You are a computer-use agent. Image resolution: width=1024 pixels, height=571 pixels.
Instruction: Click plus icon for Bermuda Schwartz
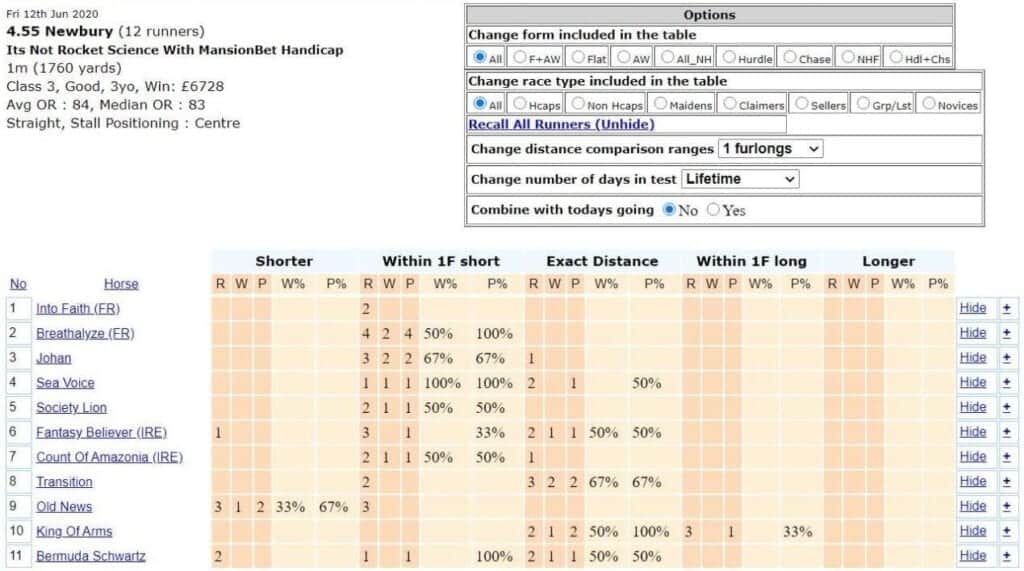coord(1006,556)
